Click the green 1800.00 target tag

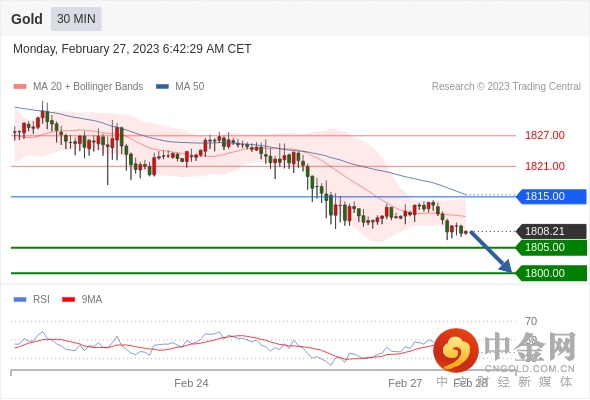[551, 273]
